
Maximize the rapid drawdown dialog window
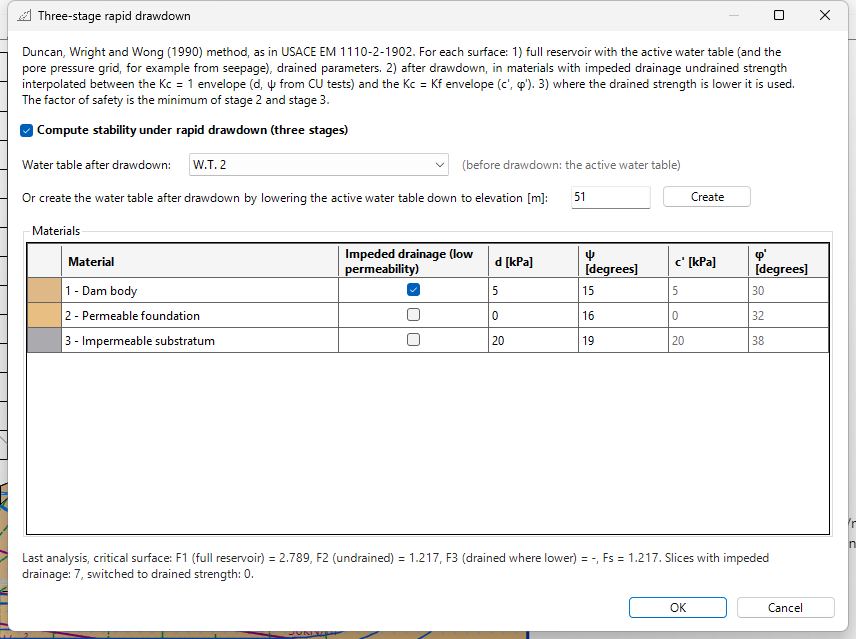click(779, 15)
